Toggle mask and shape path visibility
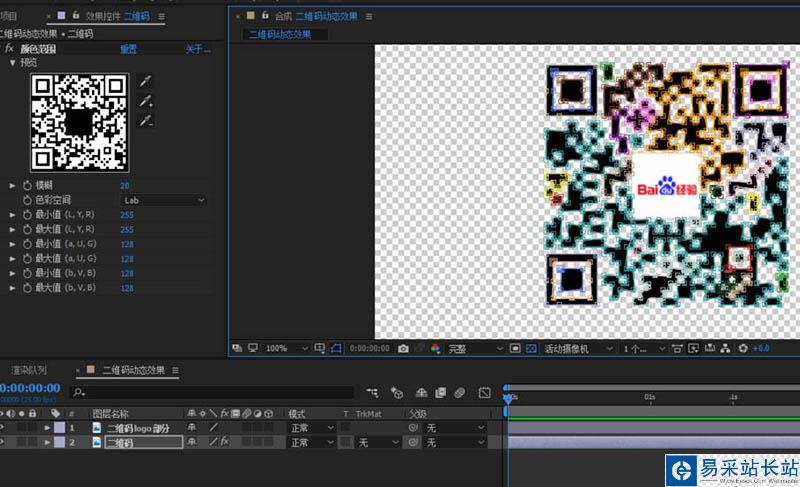Viewport: 800px width, 487px height. (x=336, y=348)
